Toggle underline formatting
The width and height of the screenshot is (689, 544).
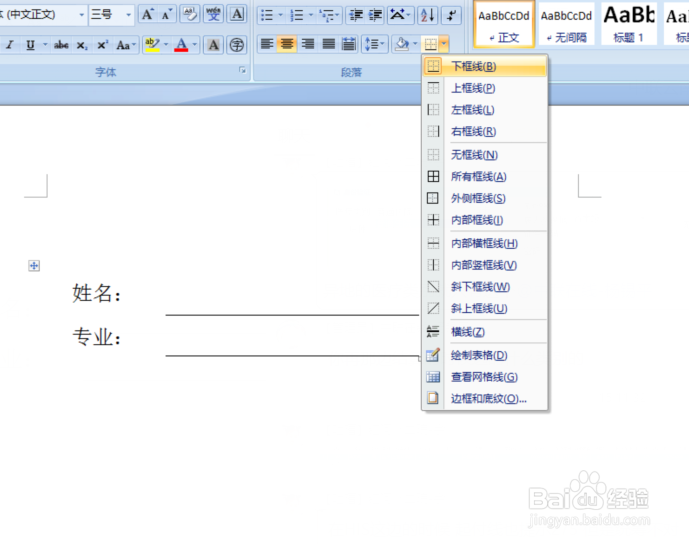(x=30, y=45)
